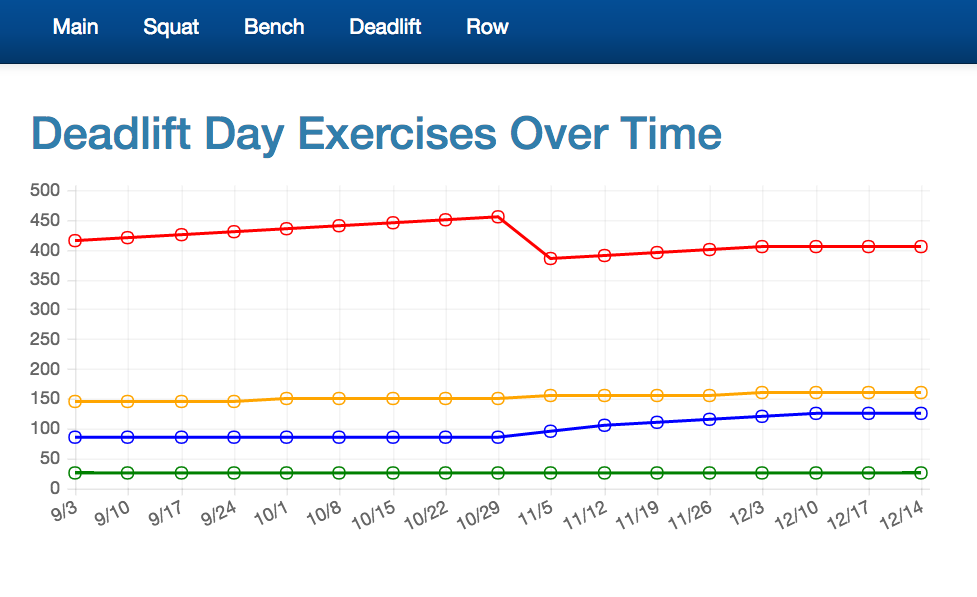Select the green data point at 11/26

[710, 472]
